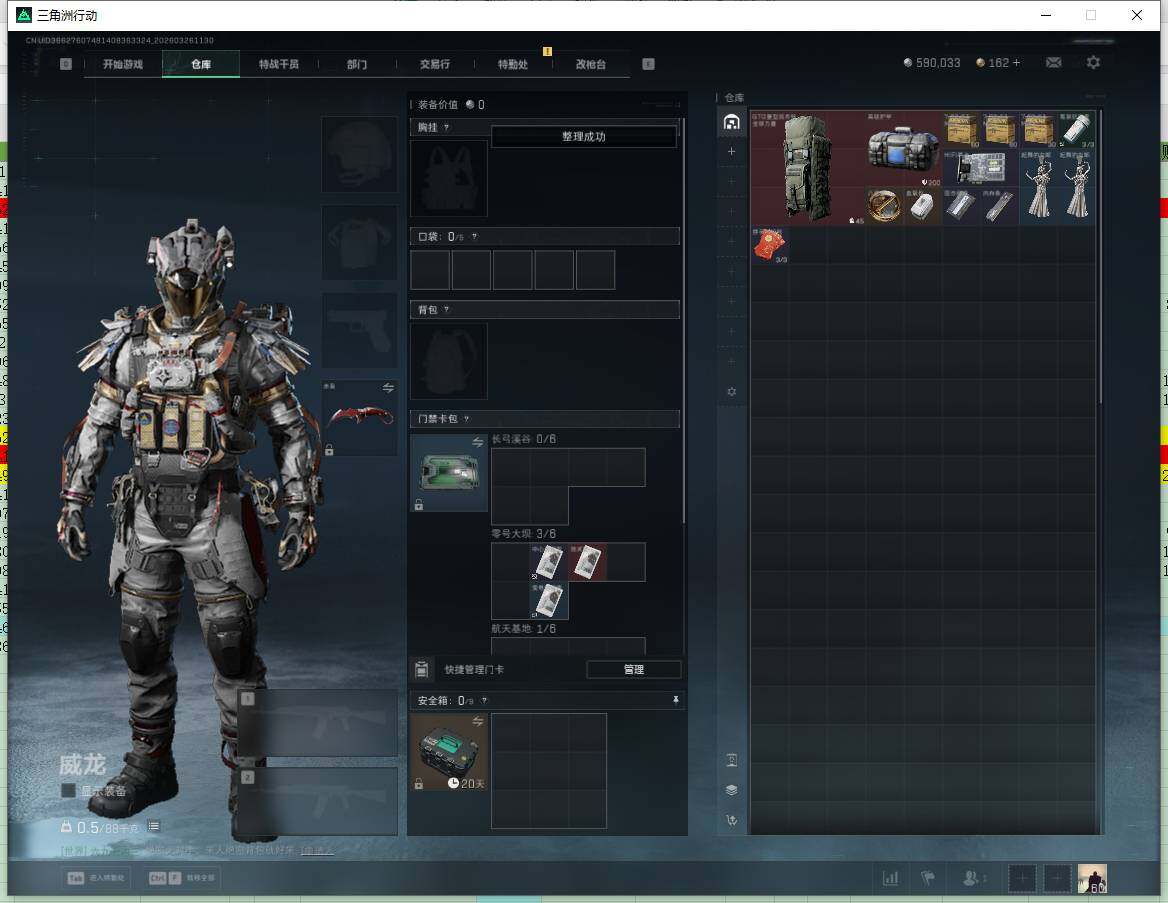This screenshot has height=903, width=1168.
Task: Click the Ctrl F shortcut button
Action: tap(183, 878)
